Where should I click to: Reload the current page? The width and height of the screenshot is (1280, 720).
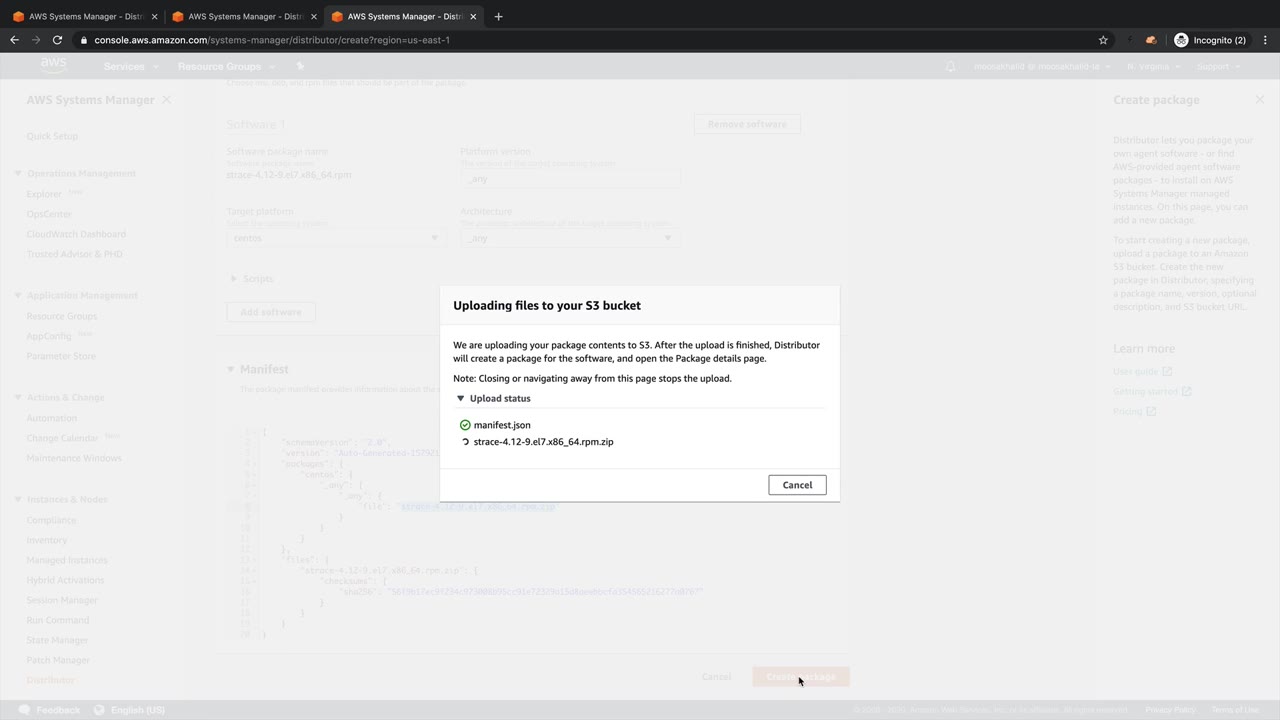(57, 40)
